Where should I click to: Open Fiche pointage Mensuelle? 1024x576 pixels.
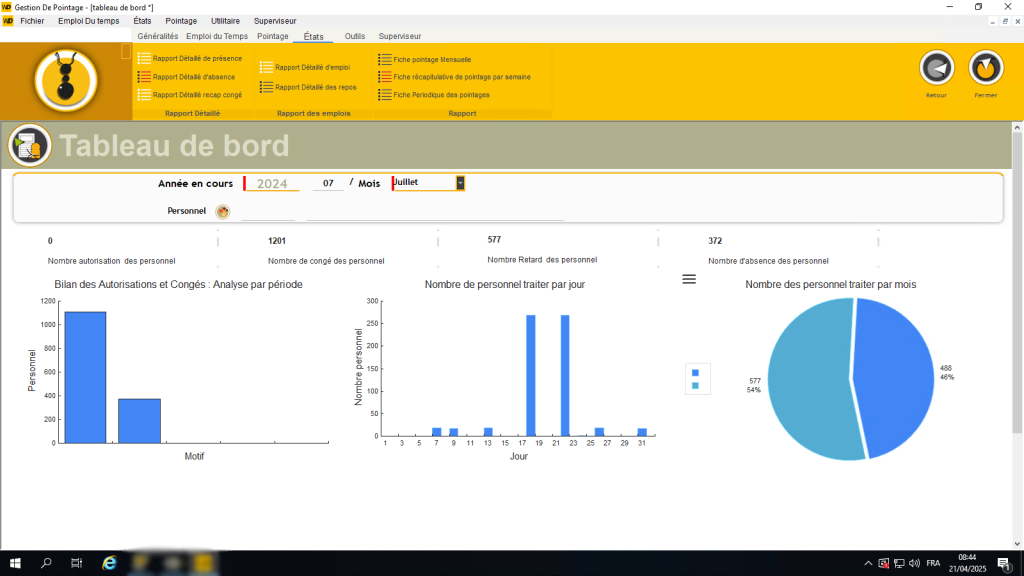430,58
